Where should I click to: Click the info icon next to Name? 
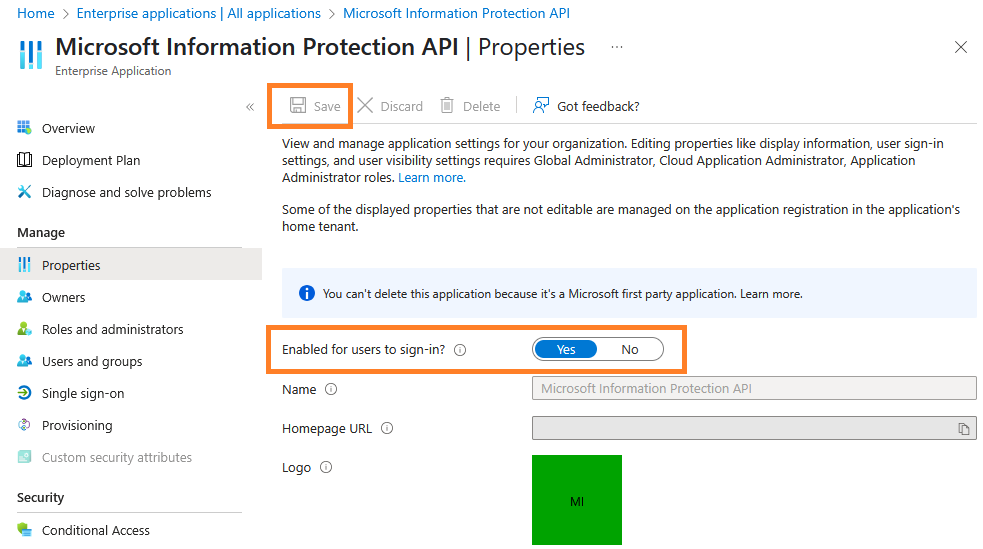click(331, 390)
